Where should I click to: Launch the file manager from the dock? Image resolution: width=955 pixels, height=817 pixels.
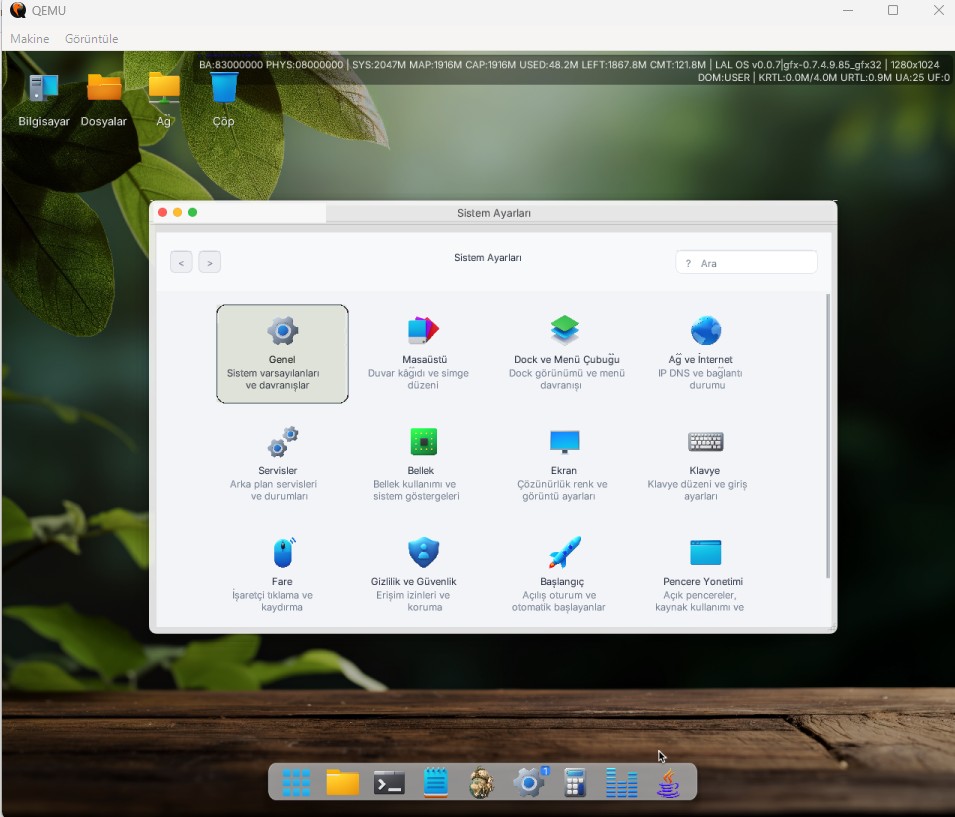[x=342, y=782]
